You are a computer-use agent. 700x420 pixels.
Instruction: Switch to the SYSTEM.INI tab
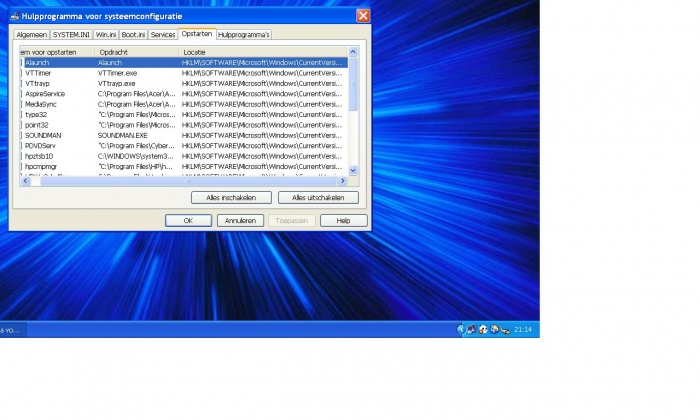tap(71, 35)
